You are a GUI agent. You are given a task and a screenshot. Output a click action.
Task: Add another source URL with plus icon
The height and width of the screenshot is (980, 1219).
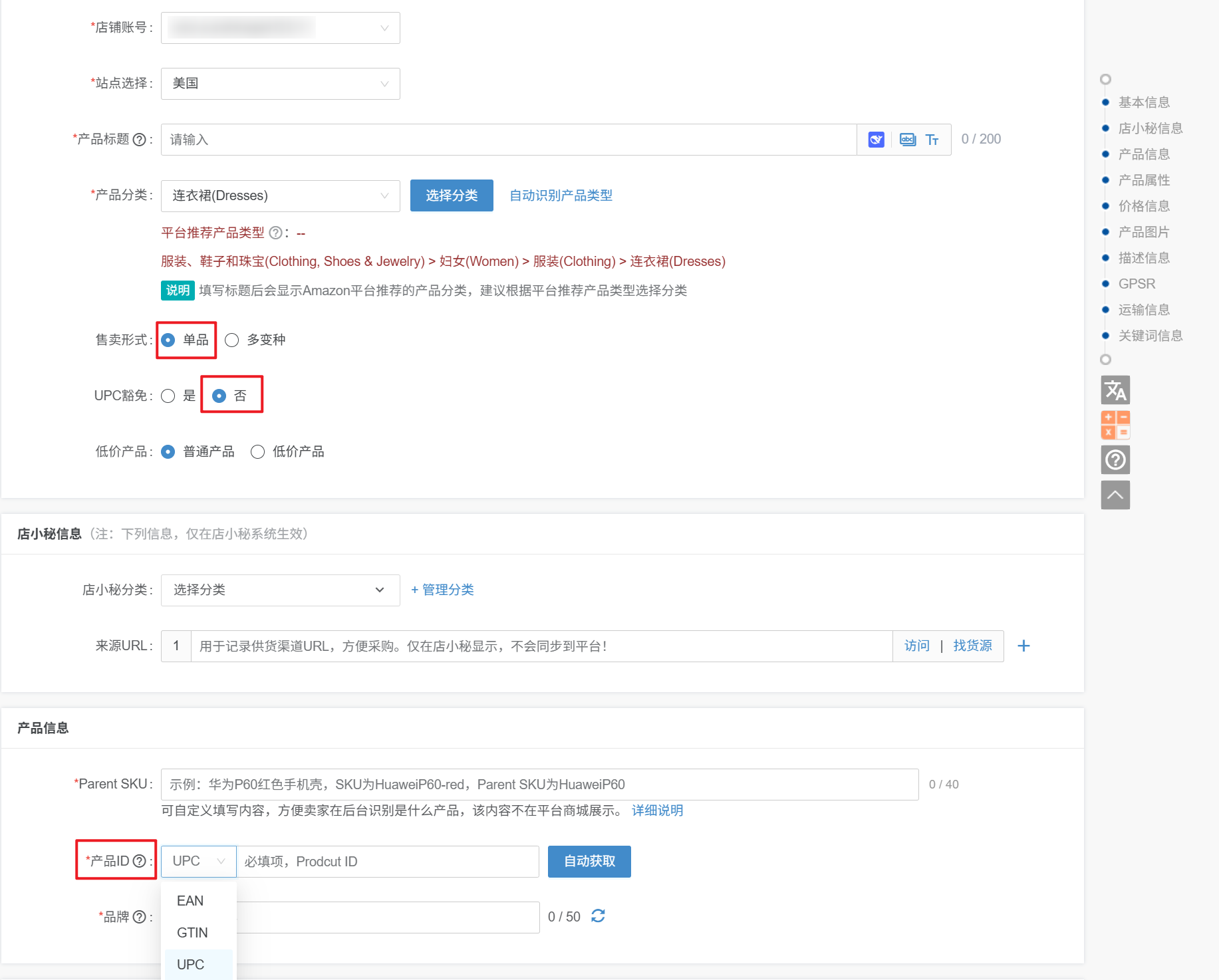1023,646
